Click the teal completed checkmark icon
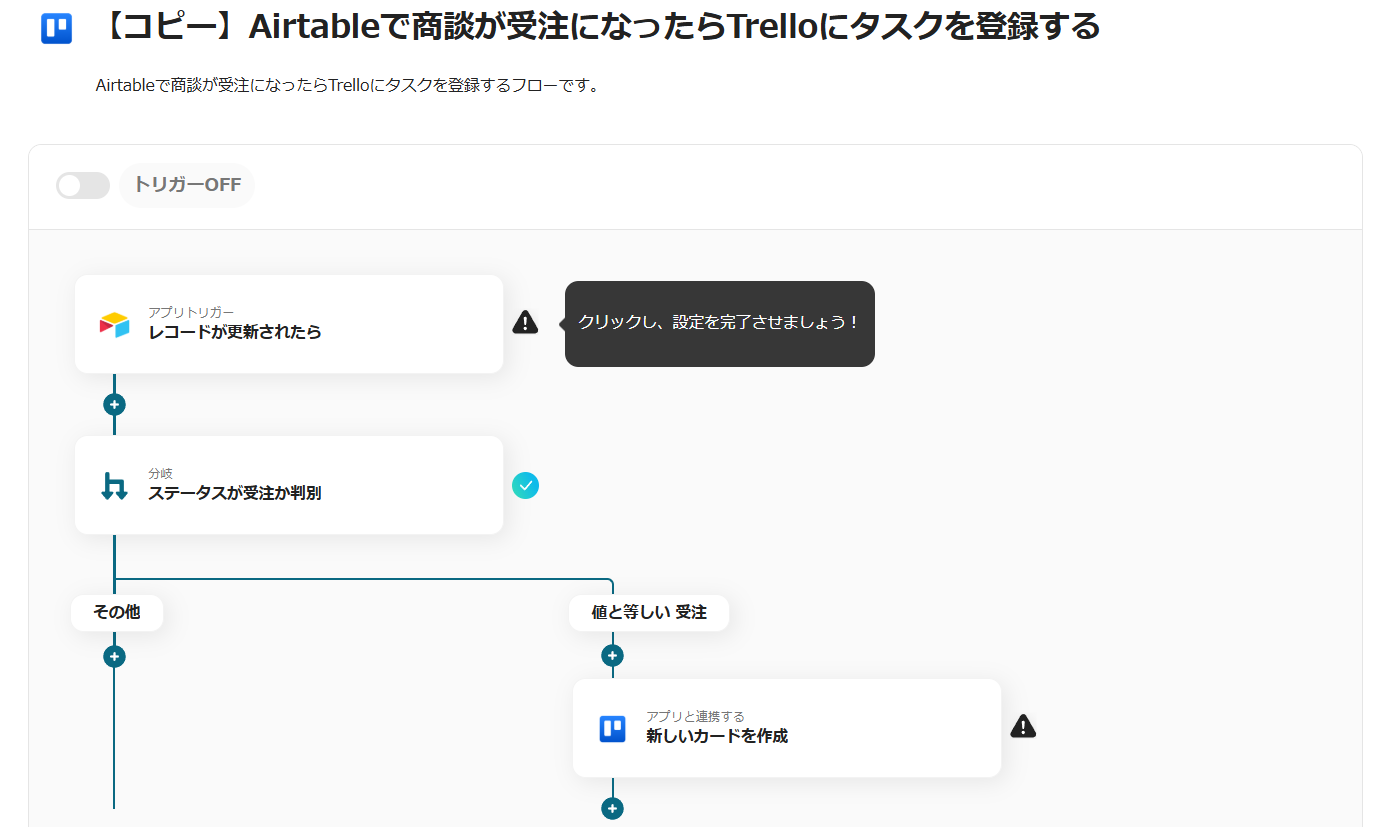This screenshot has height=827, width=1392. [x=525, y=485]
